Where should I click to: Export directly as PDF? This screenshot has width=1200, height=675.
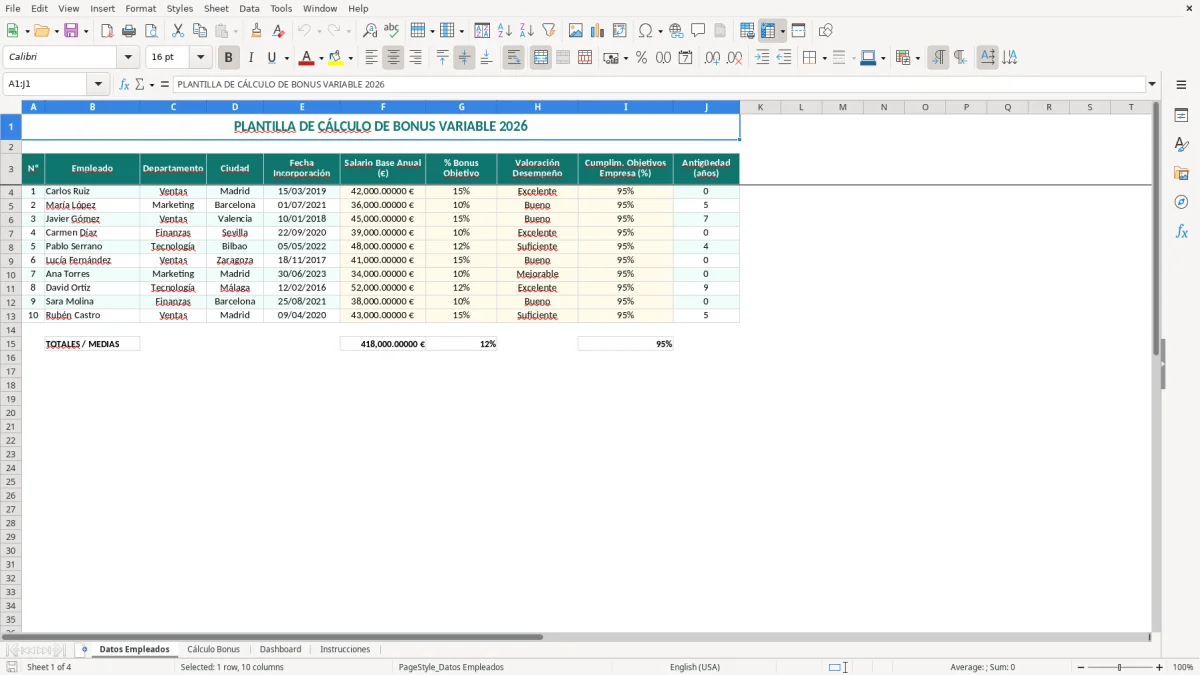point(107,31)
